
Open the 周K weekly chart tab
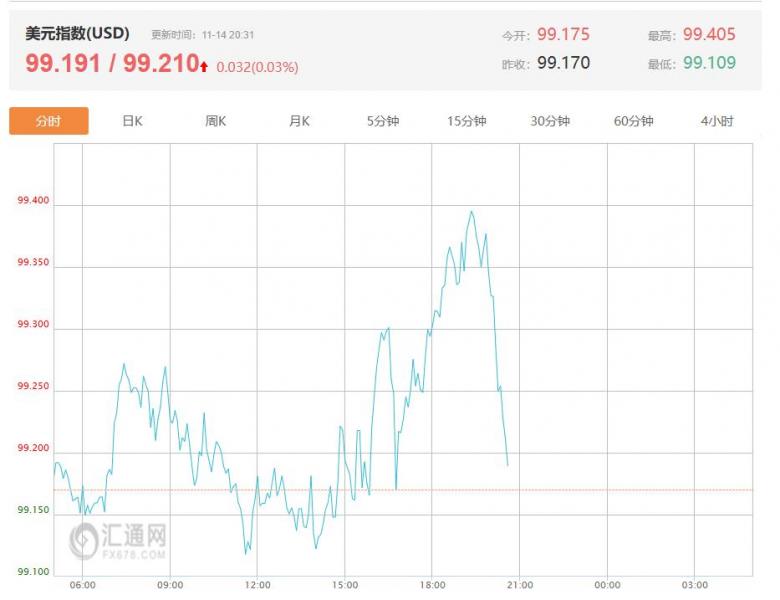[x=216, y=121]
